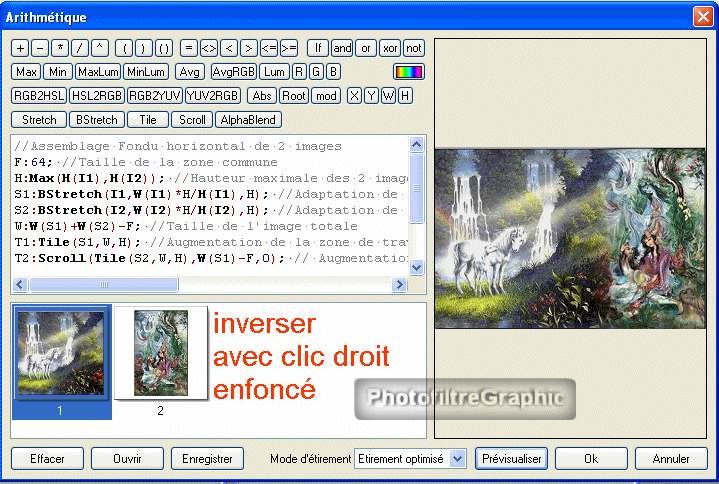Click the plus operator button
The height and width of the screenshot is (484, 719).
[x=20, y=48]
